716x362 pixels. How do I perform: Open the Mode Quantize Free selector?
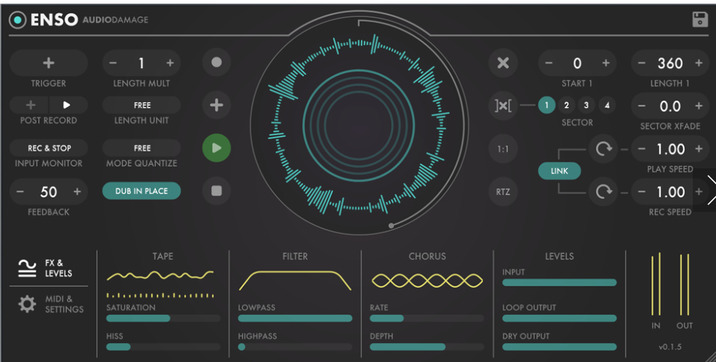[x=142, y=148]
